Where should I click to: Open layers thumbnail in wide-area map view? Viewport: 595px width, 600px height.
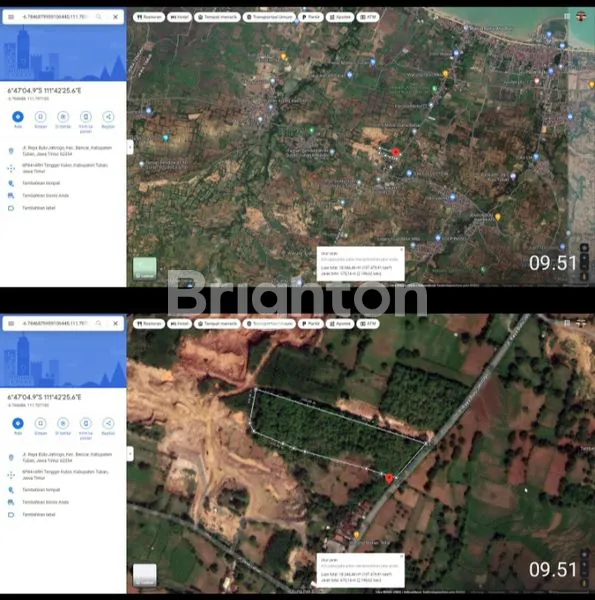[x=145, y=268]
